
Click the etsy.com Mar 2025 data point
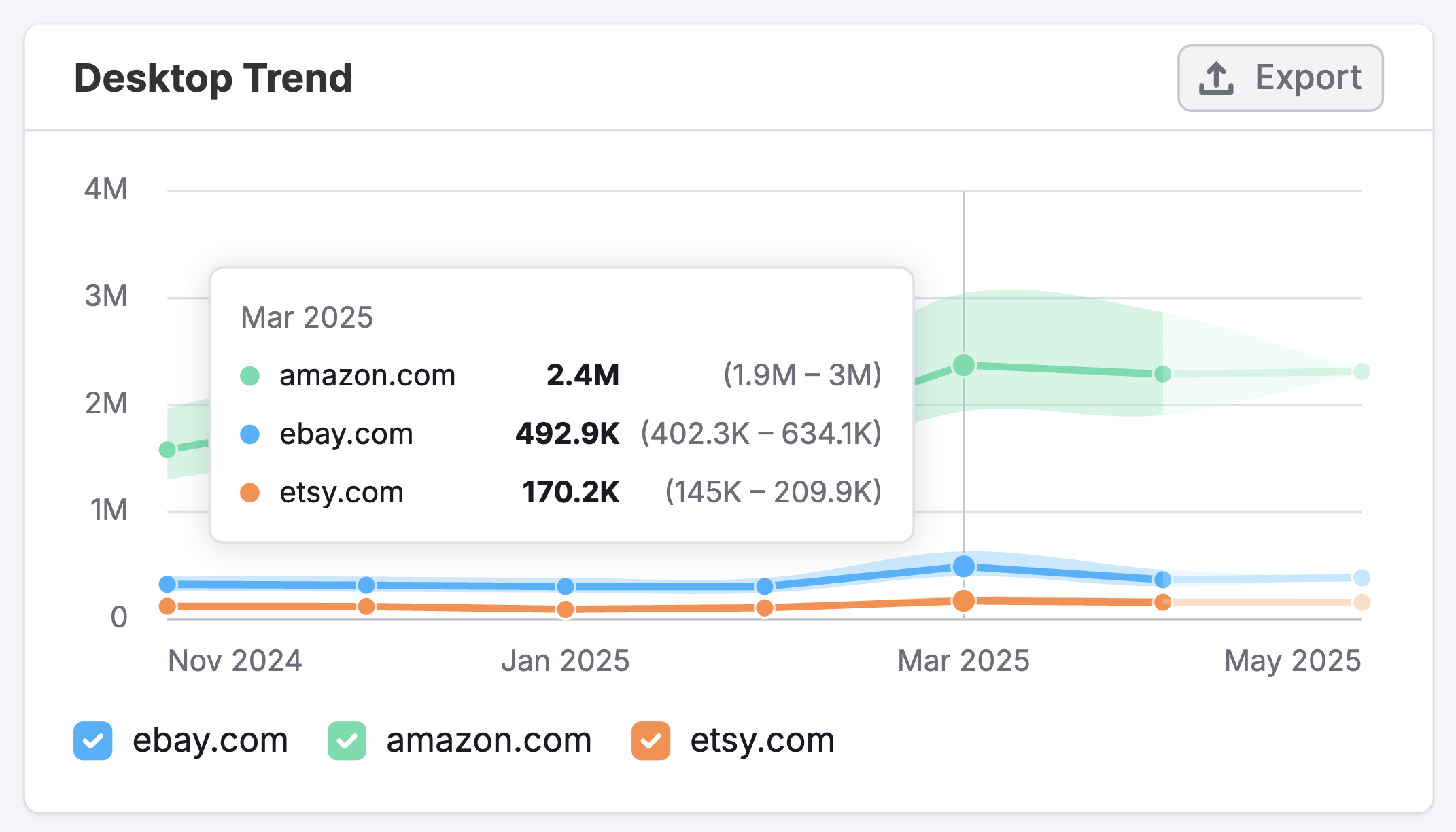[x=963, y=600]
